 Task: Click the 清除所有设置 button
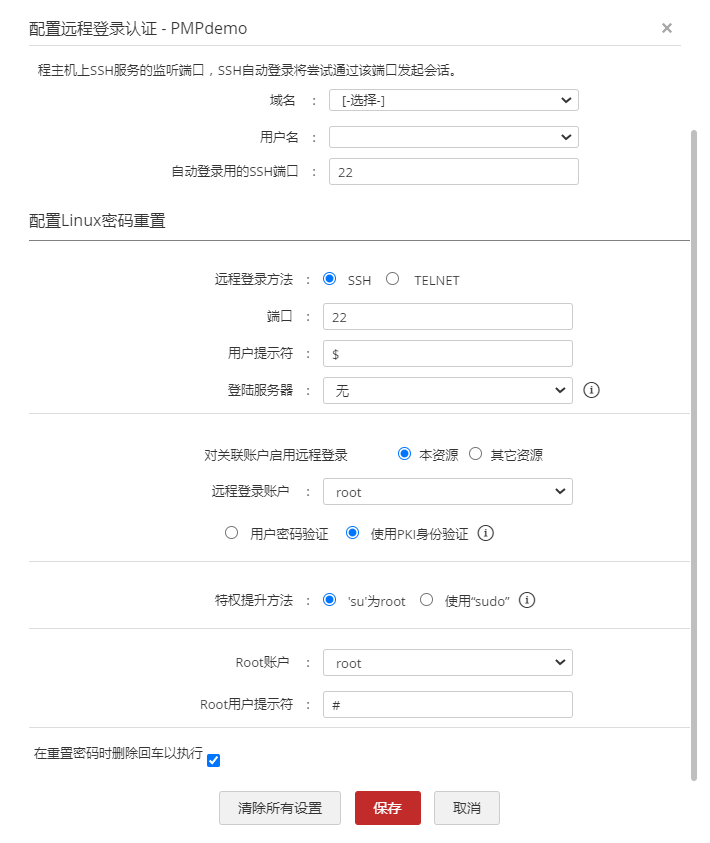pyautogui.click(x=280, y=808)
